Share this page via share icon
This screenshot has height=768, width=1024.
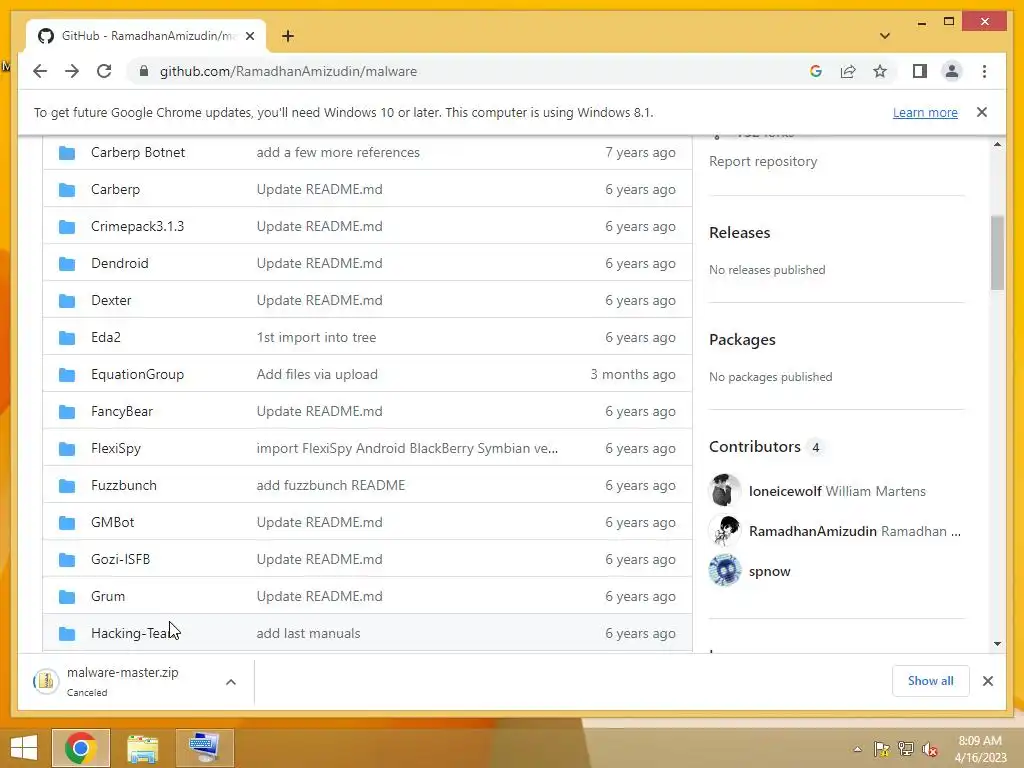848,71
